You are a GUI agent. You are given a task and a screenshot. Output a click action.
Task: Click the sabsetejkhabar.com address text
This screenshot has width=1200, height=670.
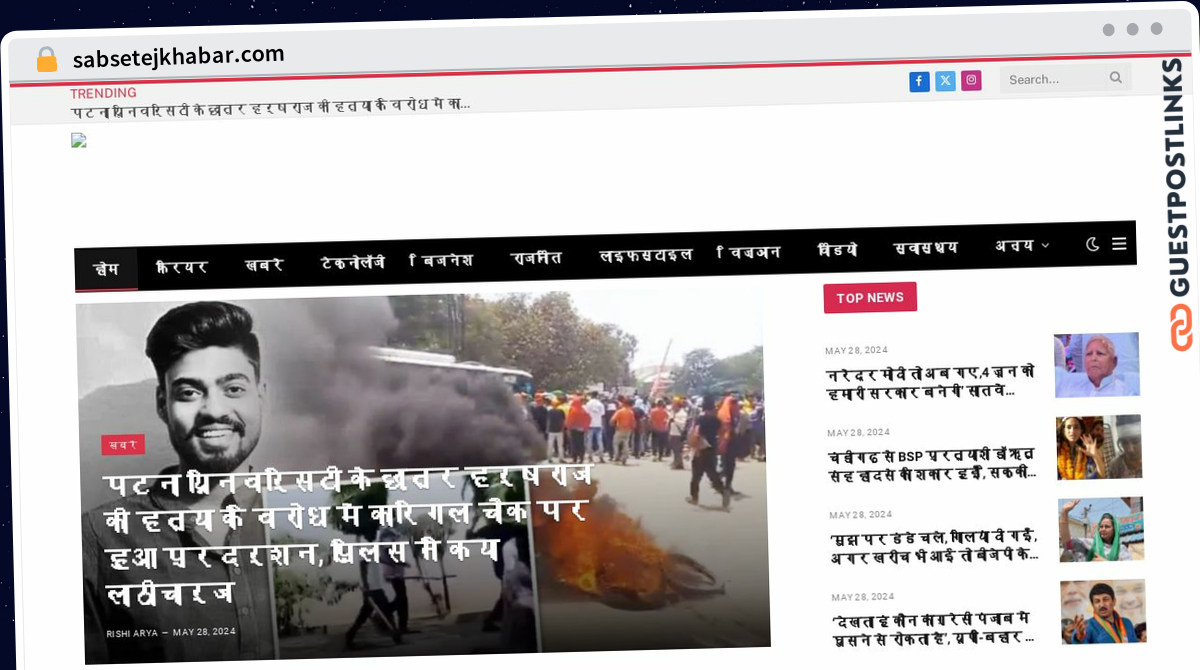pos(178,56)
